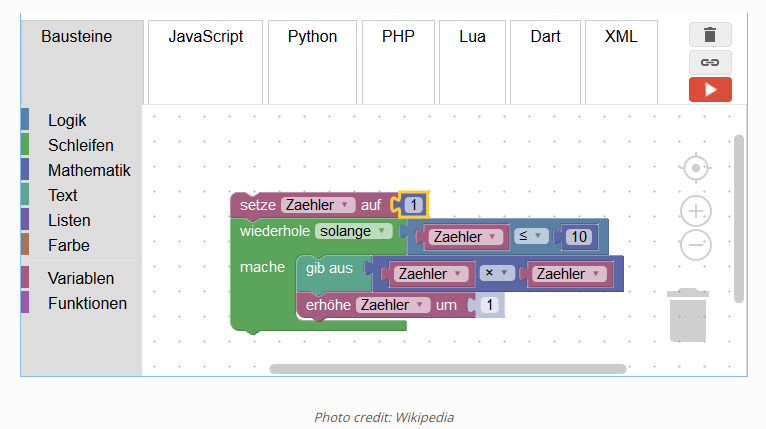Open the Zaehler dropdown in the erhöhe block
Screen dimensions: 766x429
pos(393,305)
